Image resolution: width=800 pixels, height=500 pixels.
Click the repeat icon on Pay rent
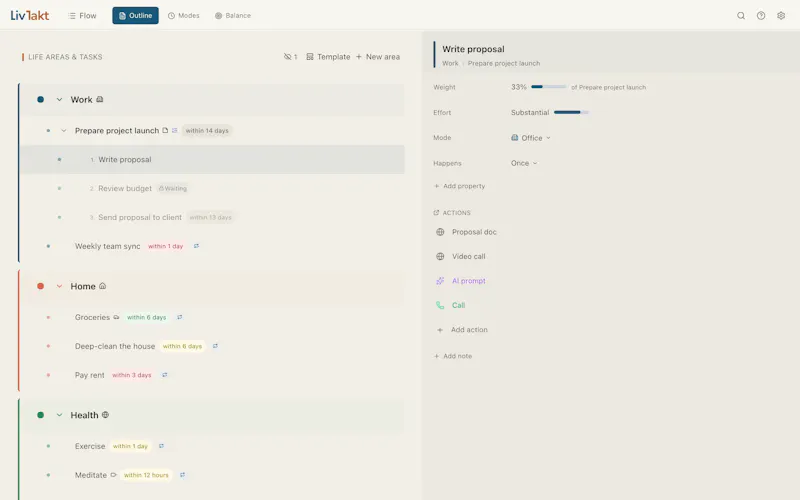point(165,375)
